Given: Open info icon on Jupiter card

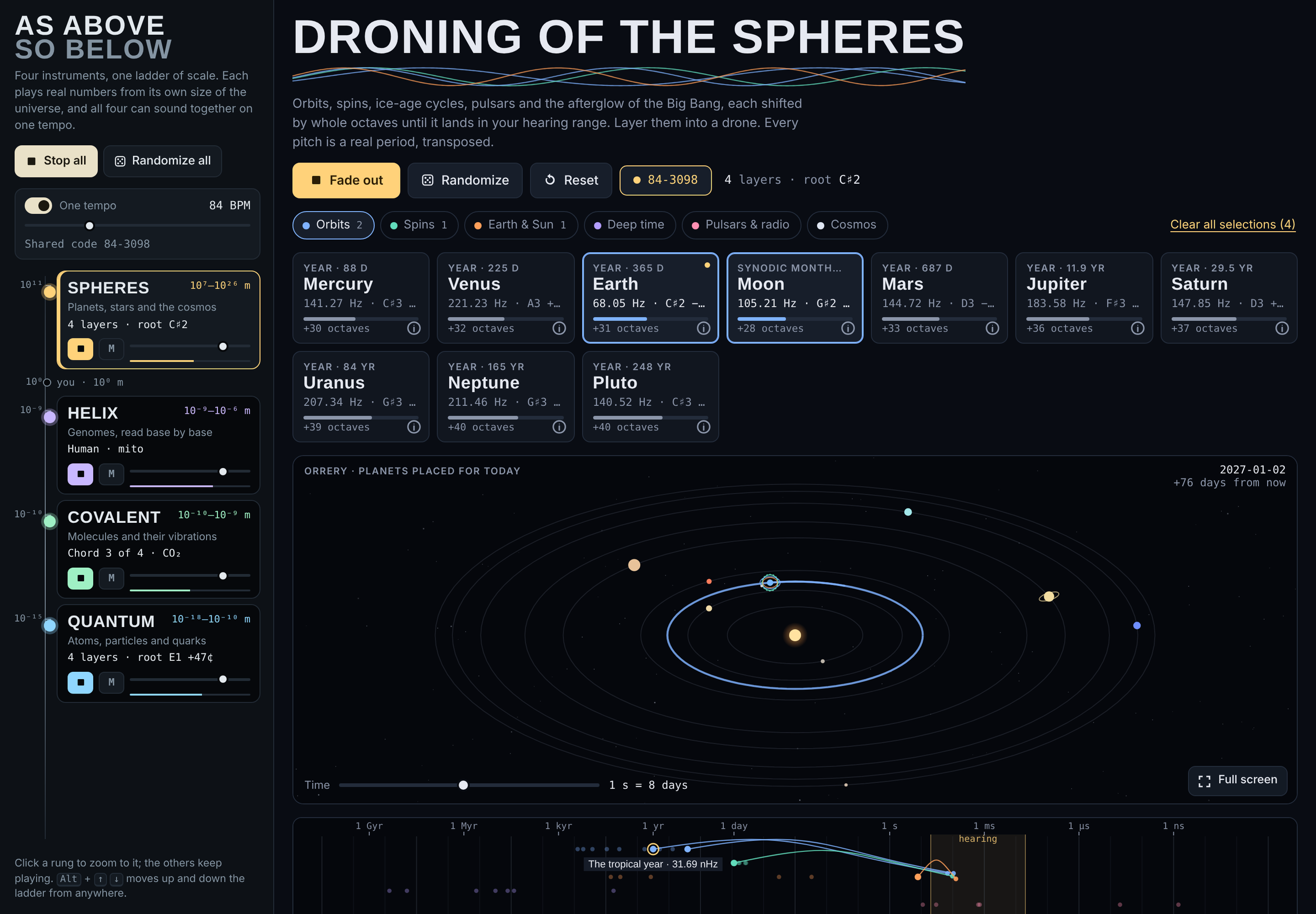Looking at the screenshot, I should click(x=1138, y=328).
